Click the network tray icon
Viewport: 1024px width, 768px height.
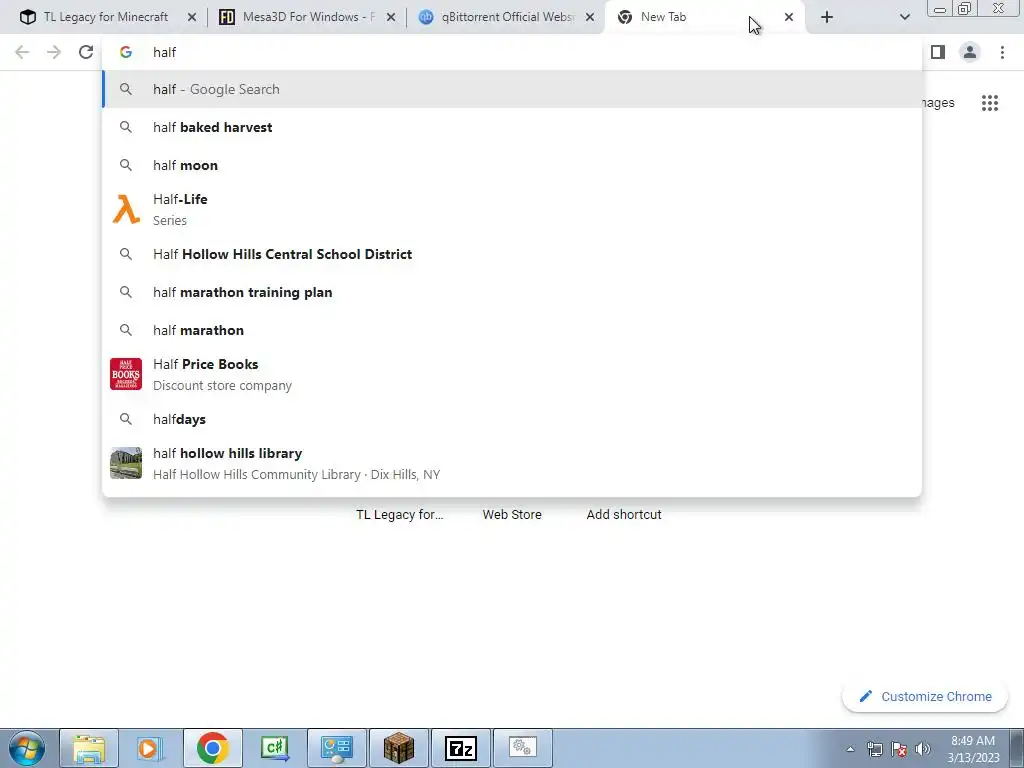pos(874,749)
